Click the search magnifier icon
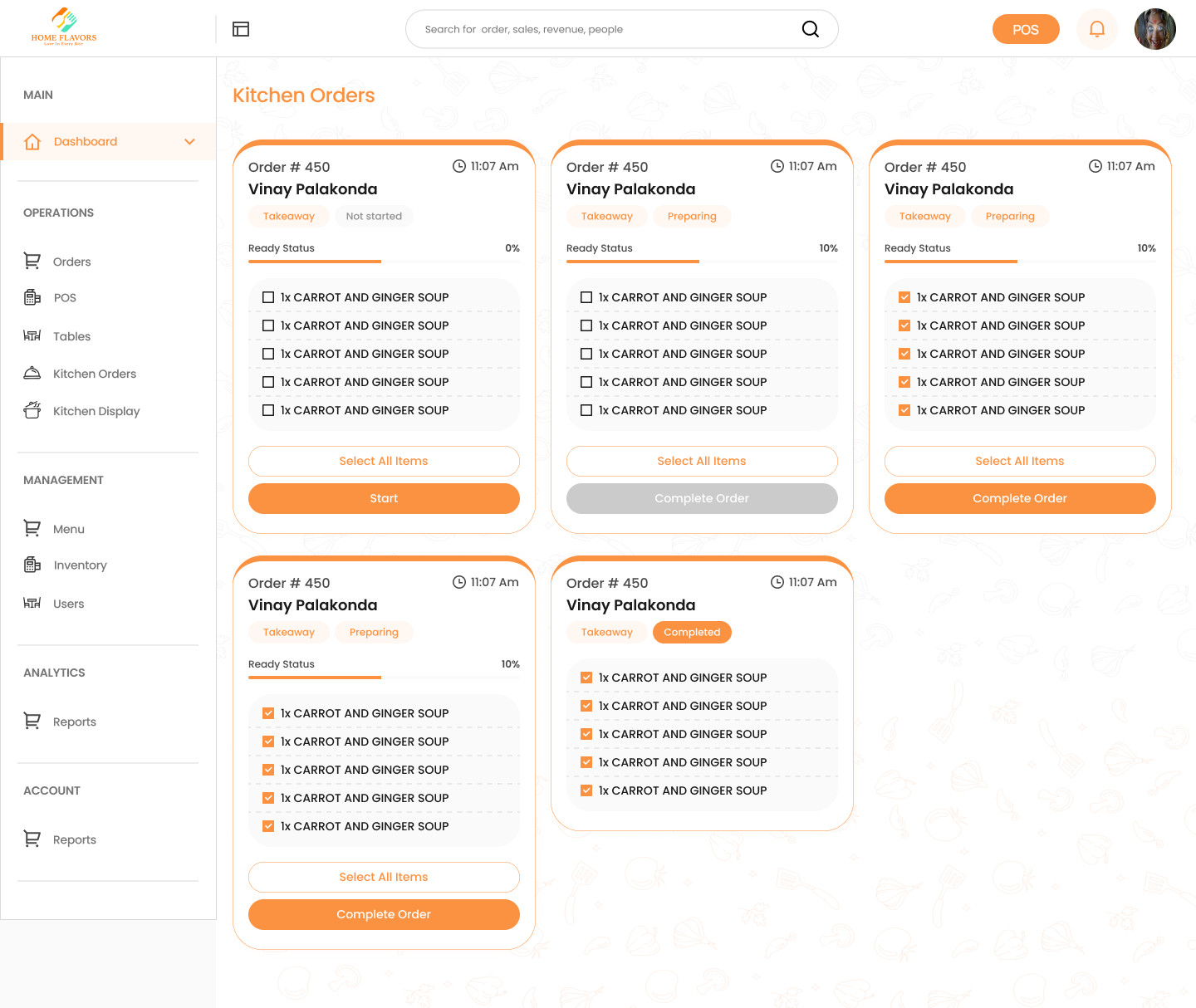This screenshot has width=1196, height=1008. click(x=810, y=29)
